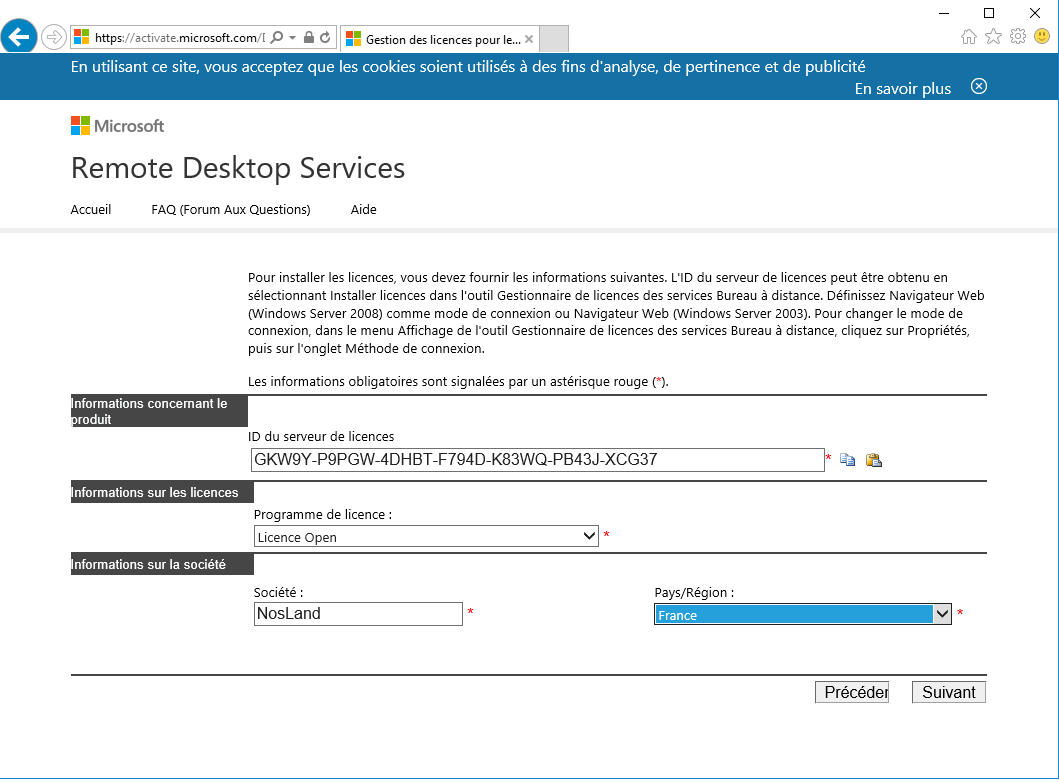The width and height of the screenshot is (1059, 782).
Task: Go back with the browser back arrow
Action: pos(19,36)
